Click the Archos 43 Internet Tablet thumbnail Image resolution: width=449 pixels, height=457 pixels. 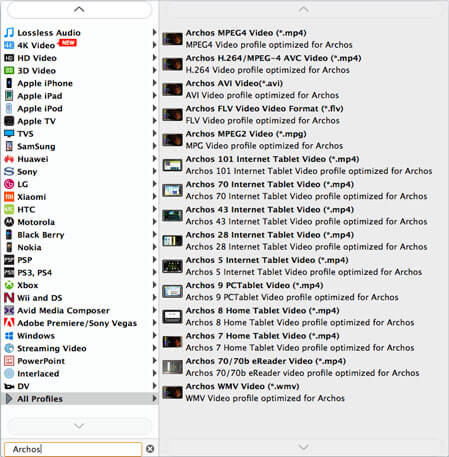[x=172, y=216]
